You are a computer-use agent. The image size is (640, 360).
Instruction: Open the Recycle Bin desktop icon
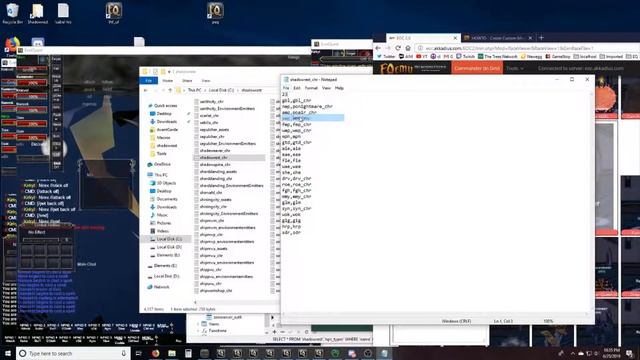12,13
